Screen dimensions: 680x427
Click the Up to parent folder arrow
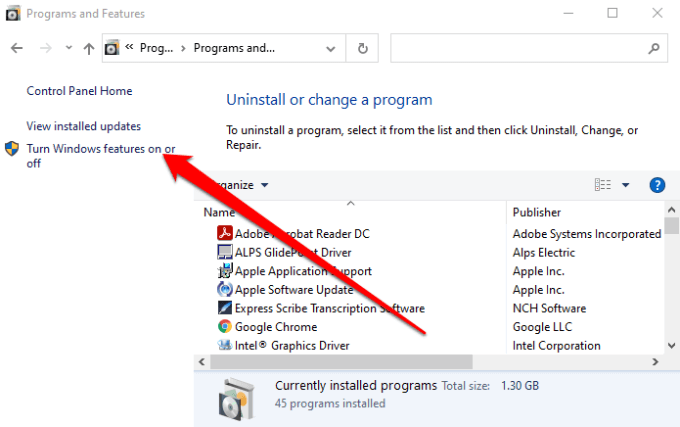click(89, 48)
